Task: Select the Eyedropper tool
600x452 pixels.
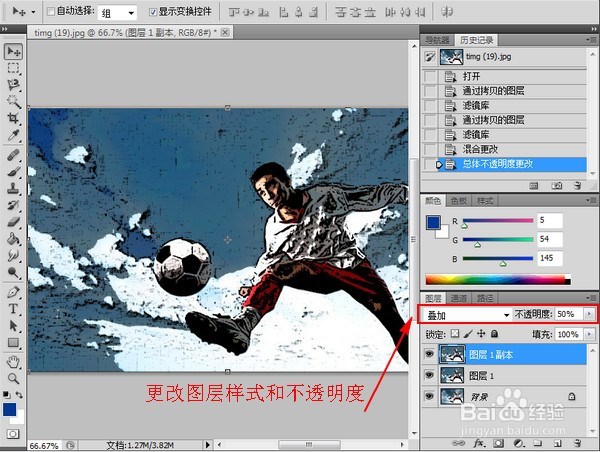Action: click(x=13, y=135)
